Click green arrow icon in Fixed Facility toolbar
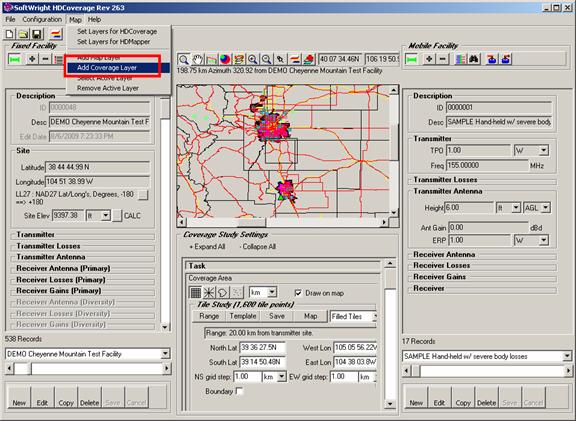The image size is (576, 421). tap(15, 59)
